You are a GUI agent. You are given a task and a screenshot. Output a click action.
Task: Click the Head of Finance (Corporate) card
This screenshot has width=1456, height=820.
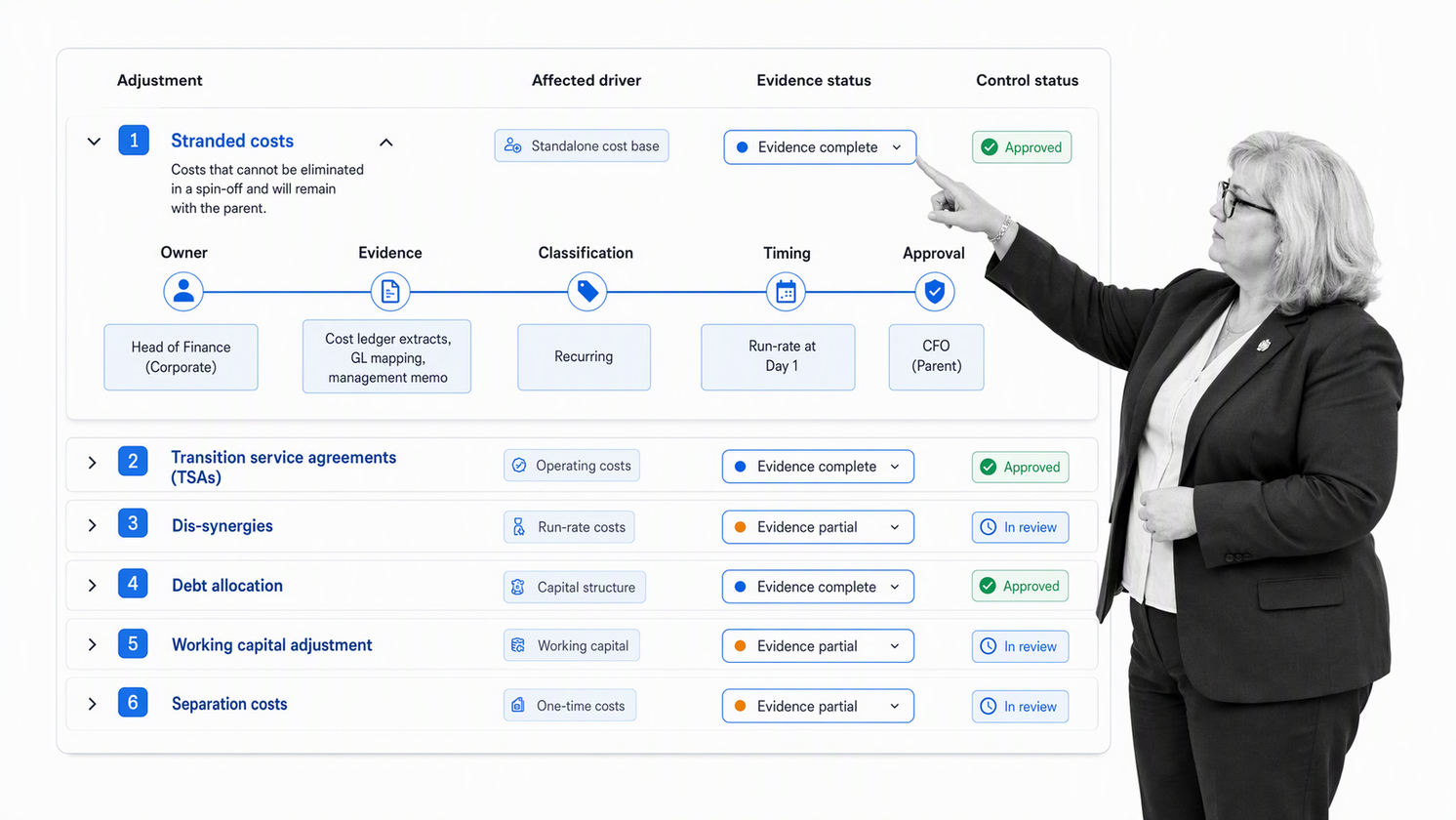pyautogui.click(x=182, y=357)
